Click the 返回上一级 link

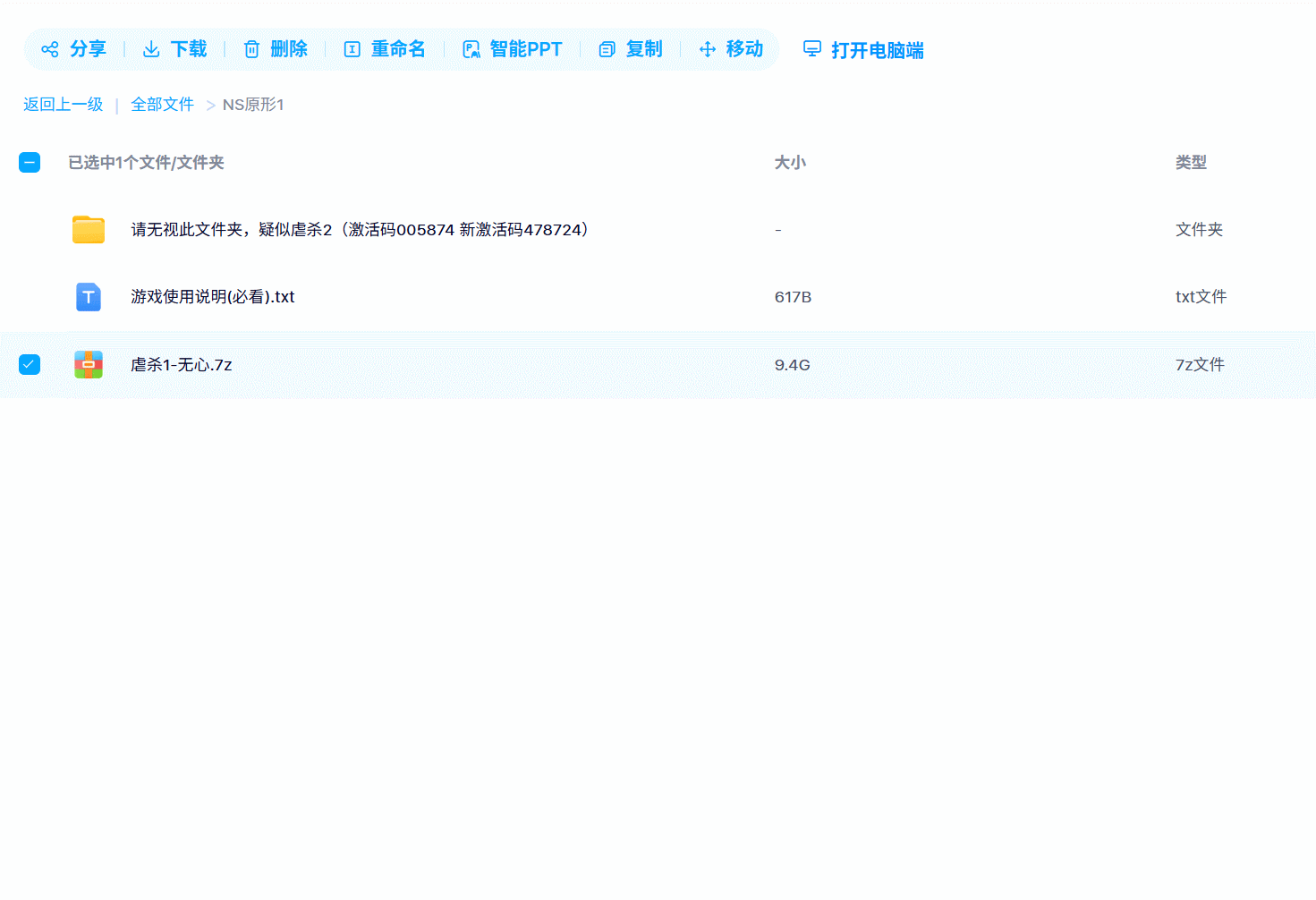[x=62, y=105]
